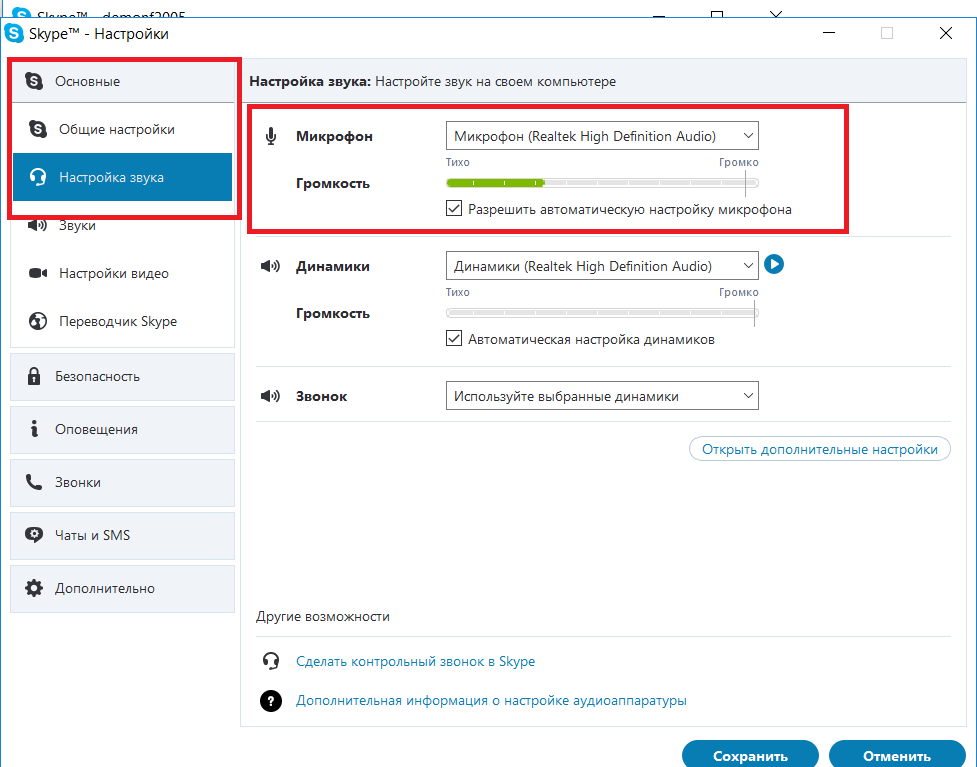Open Дополнительная информация о настройке аудиоаппаратуры link
This screenshot has height=767, width=977.
(x=491, y=700)
